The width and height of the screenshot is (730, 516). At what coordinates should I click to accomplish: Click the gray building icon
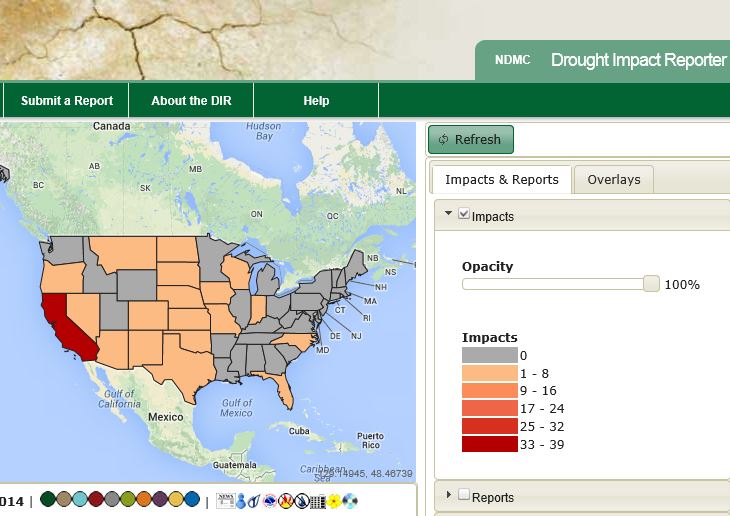pos(317,501)
